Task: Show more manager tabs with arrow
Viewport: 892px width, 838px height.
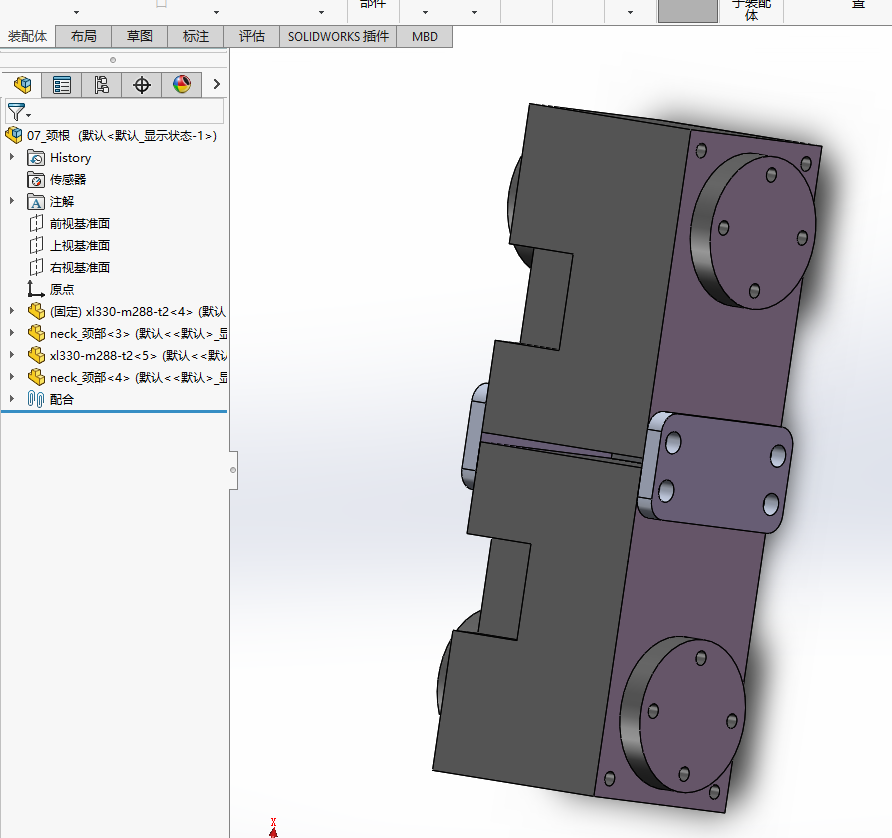Action: point(216,84)
